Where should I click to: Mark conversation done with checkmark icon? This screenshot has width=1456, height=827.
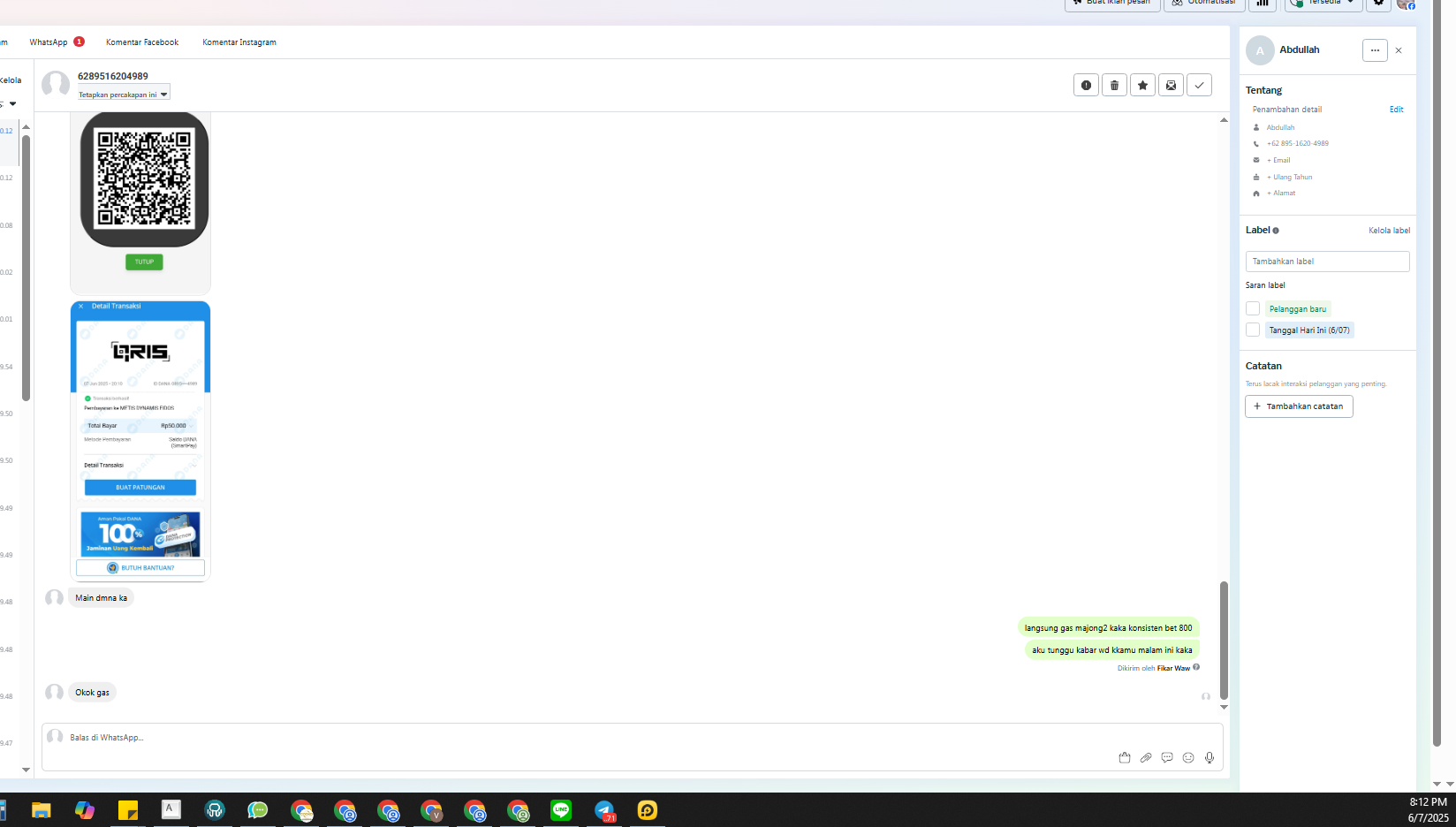pos(1199,85)
